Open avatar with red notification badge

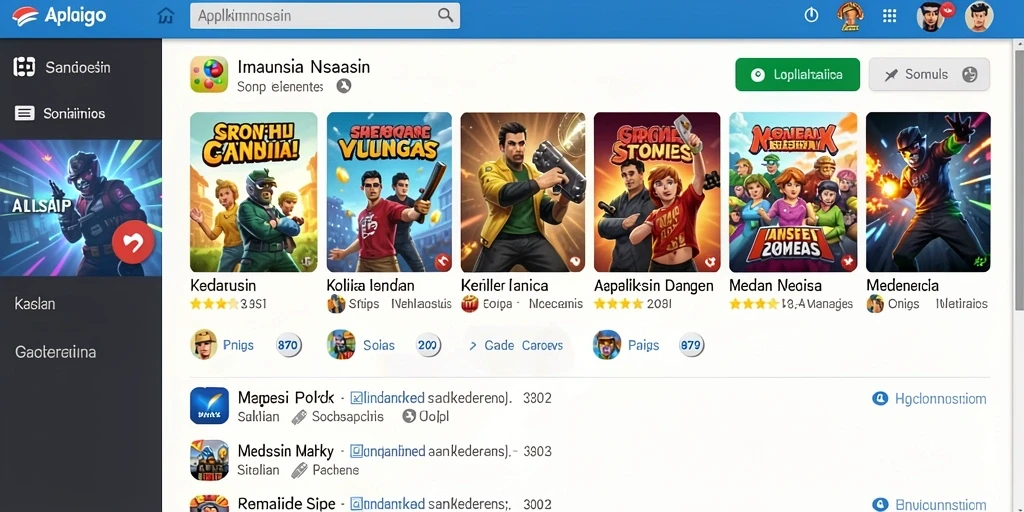[x=932, y=16]
